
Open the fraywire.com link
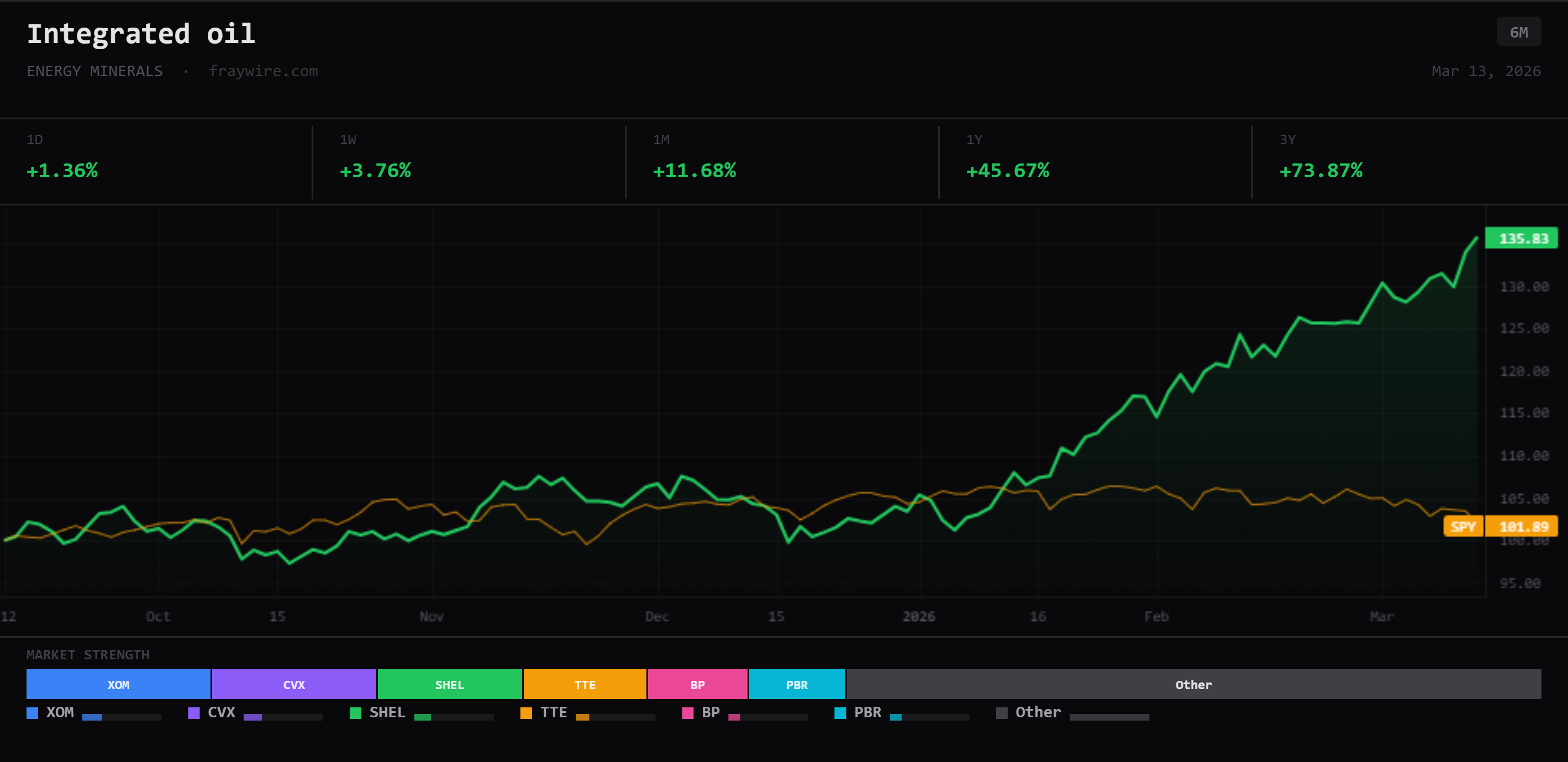[x=263, y=71]
